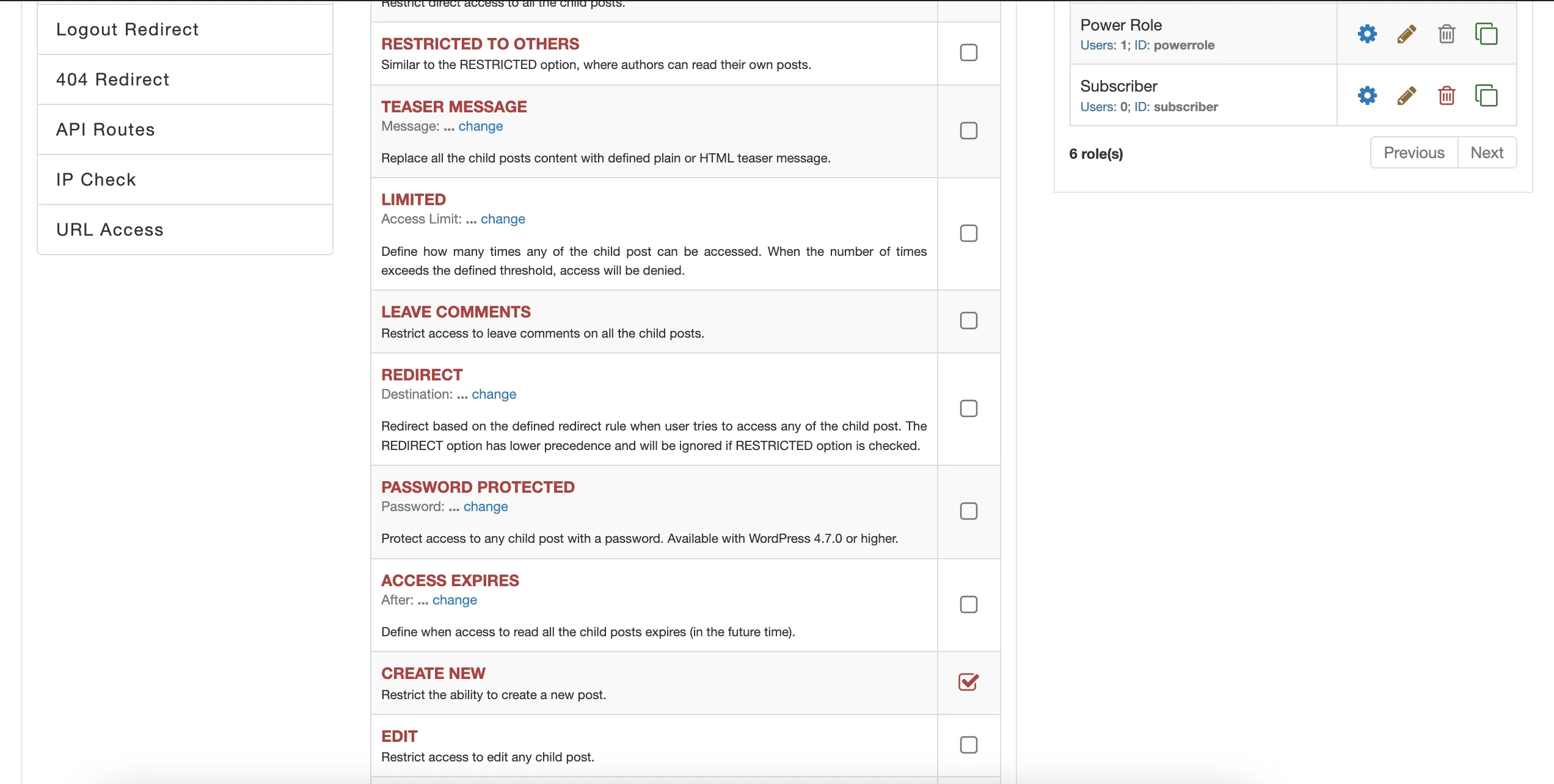Image resolution: width=1554 pixels, height=784 pixels.
Task: Click the REDIRECT option heading
Action: tap(422, 375)
